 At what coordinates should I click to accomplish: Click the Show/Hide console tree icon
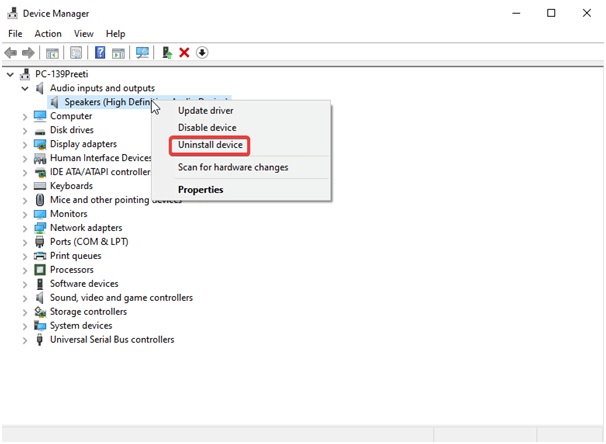pyautogui.click(x=52, y=53)
